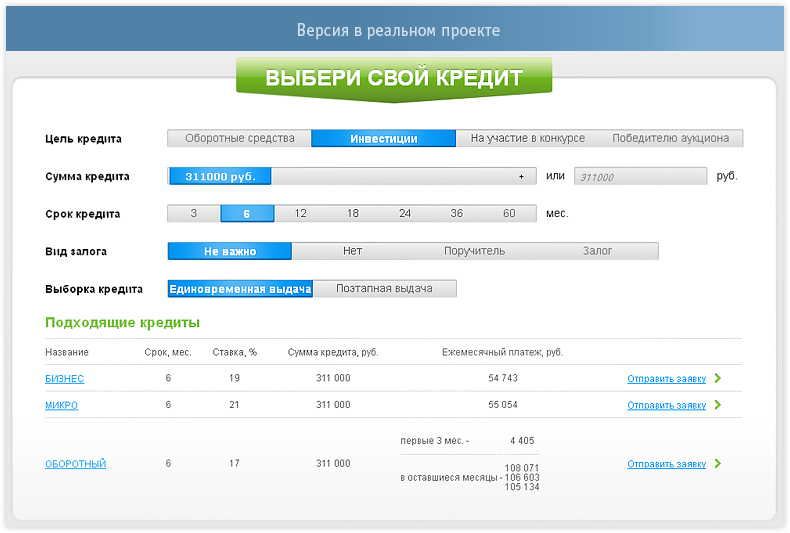Click the 4 405 first-months payment value
Viewport: 790px width, 533px height.
(522, 441)
